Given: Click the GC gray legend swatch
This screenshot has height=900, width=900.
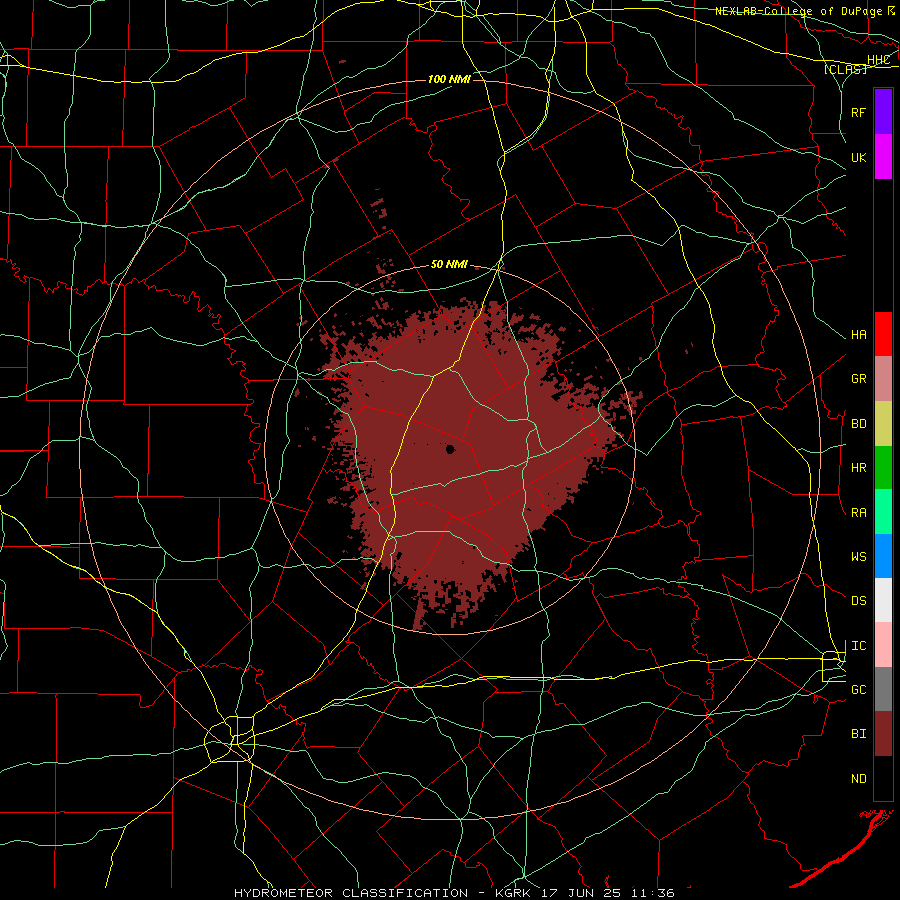Looking at the screenshot, I should tap(883, 689).
